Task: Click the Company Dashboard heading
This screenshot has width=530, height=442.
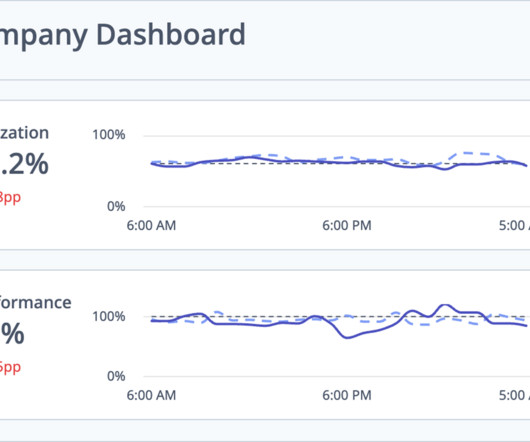Action: pos(122,35)
